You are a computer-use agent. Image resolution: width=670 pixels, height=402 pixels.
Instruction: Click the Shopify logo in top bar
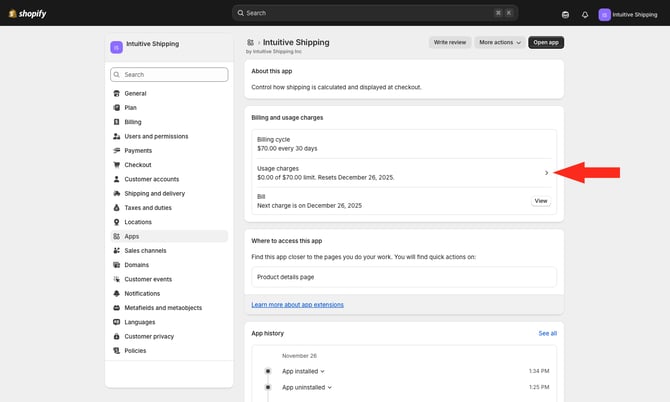(x=27, y=14)
